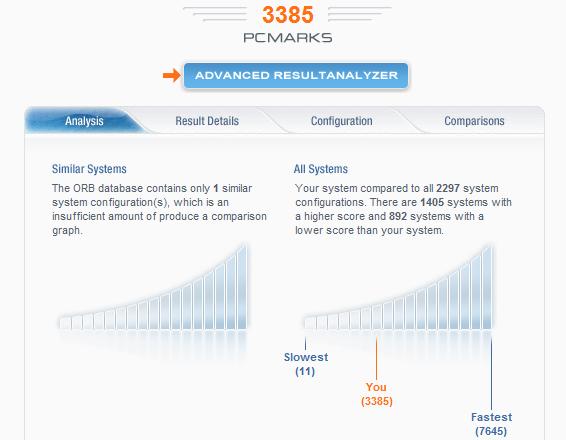Click the 3385 score number
This screenshot has width=566, height=440.
[288, 15]
